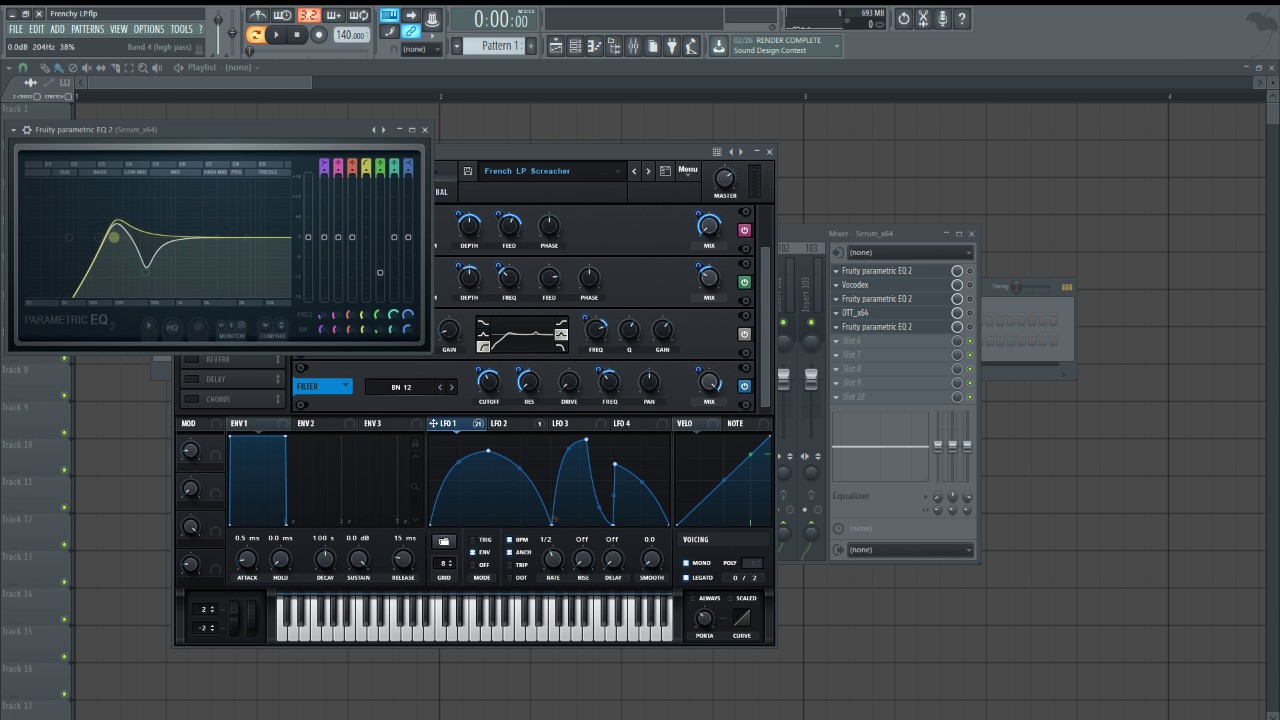Click the undo history circular arrow icon
Image resolution: width=1280 pixels, height=720 pixels.
point(904,18)
